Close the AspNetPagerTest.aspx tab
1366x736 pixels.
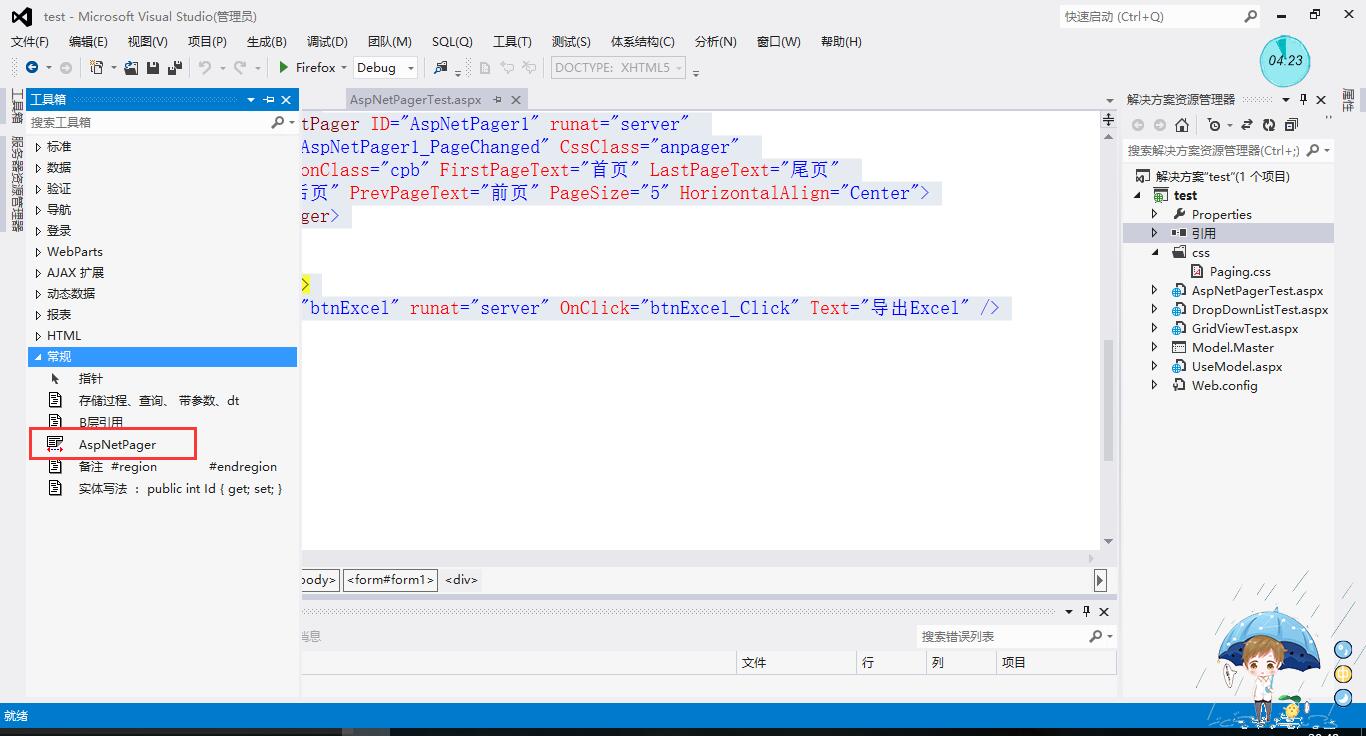point(516,100)
